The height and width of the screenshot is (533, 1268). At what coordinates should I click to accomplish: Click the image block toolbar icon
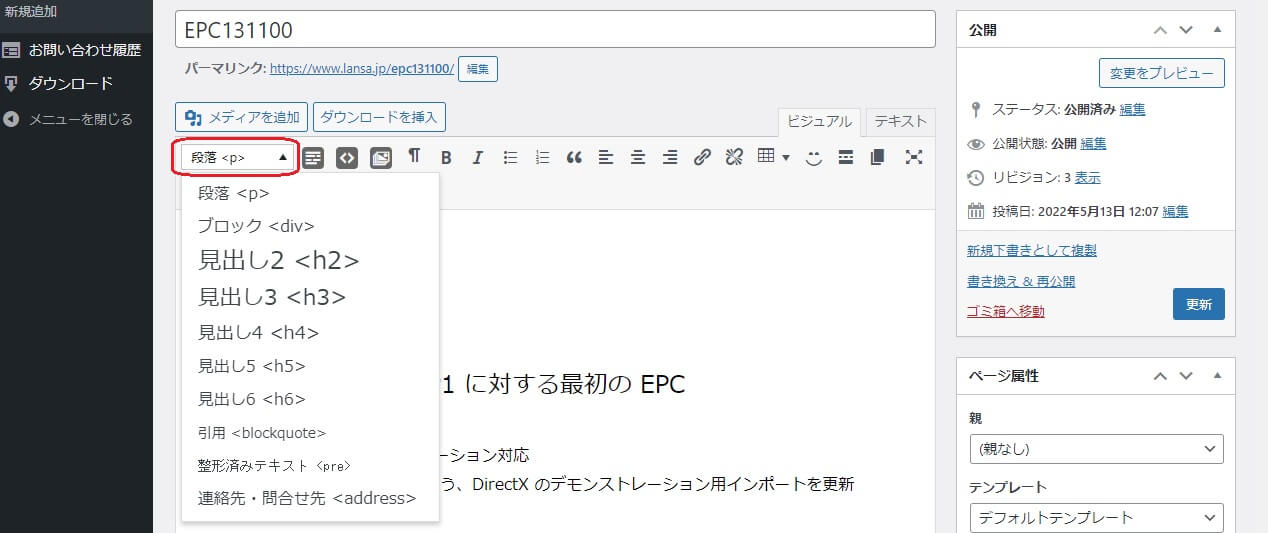[381, 158]
